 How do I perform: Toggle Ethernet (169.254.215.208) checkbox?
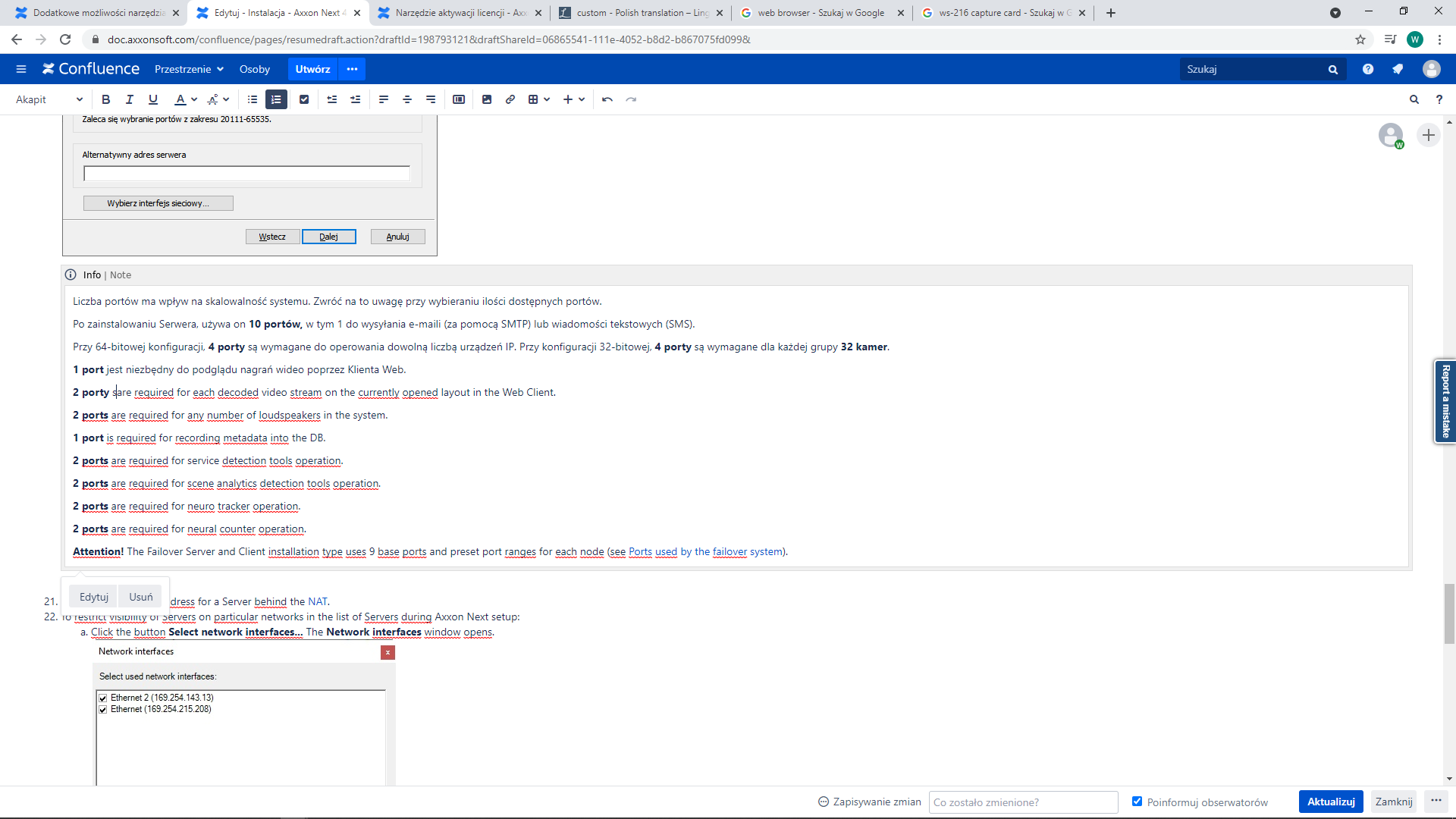(x=103, y=710)
